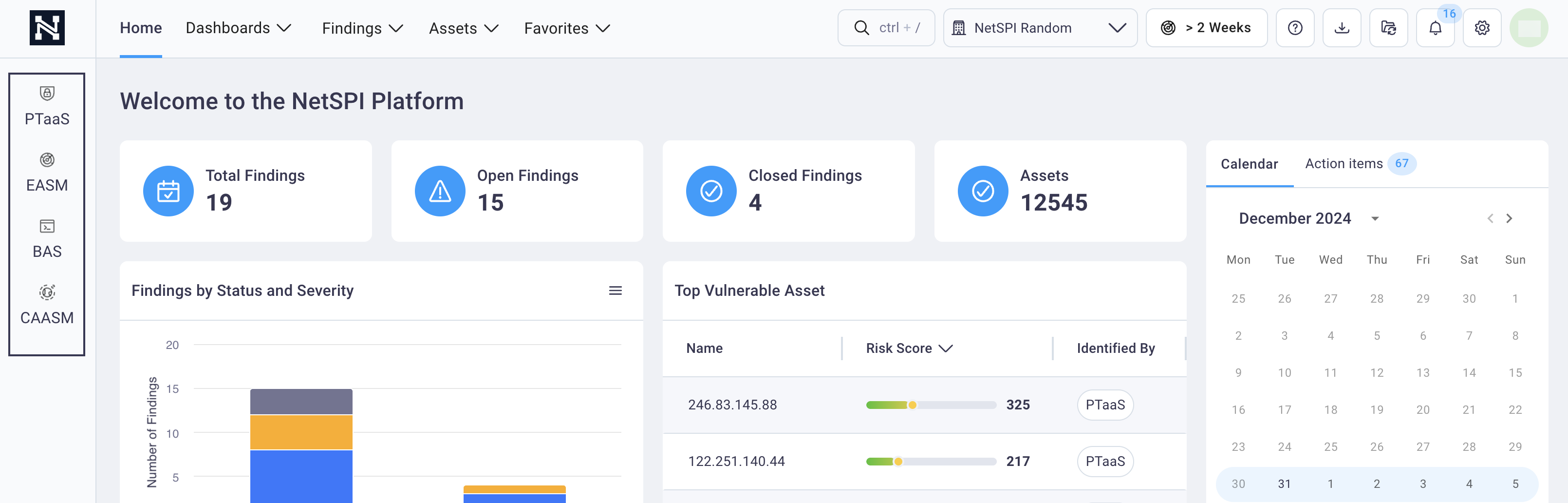1568x503 pixels.
Task: Click the search box
Action: (886, 28)
